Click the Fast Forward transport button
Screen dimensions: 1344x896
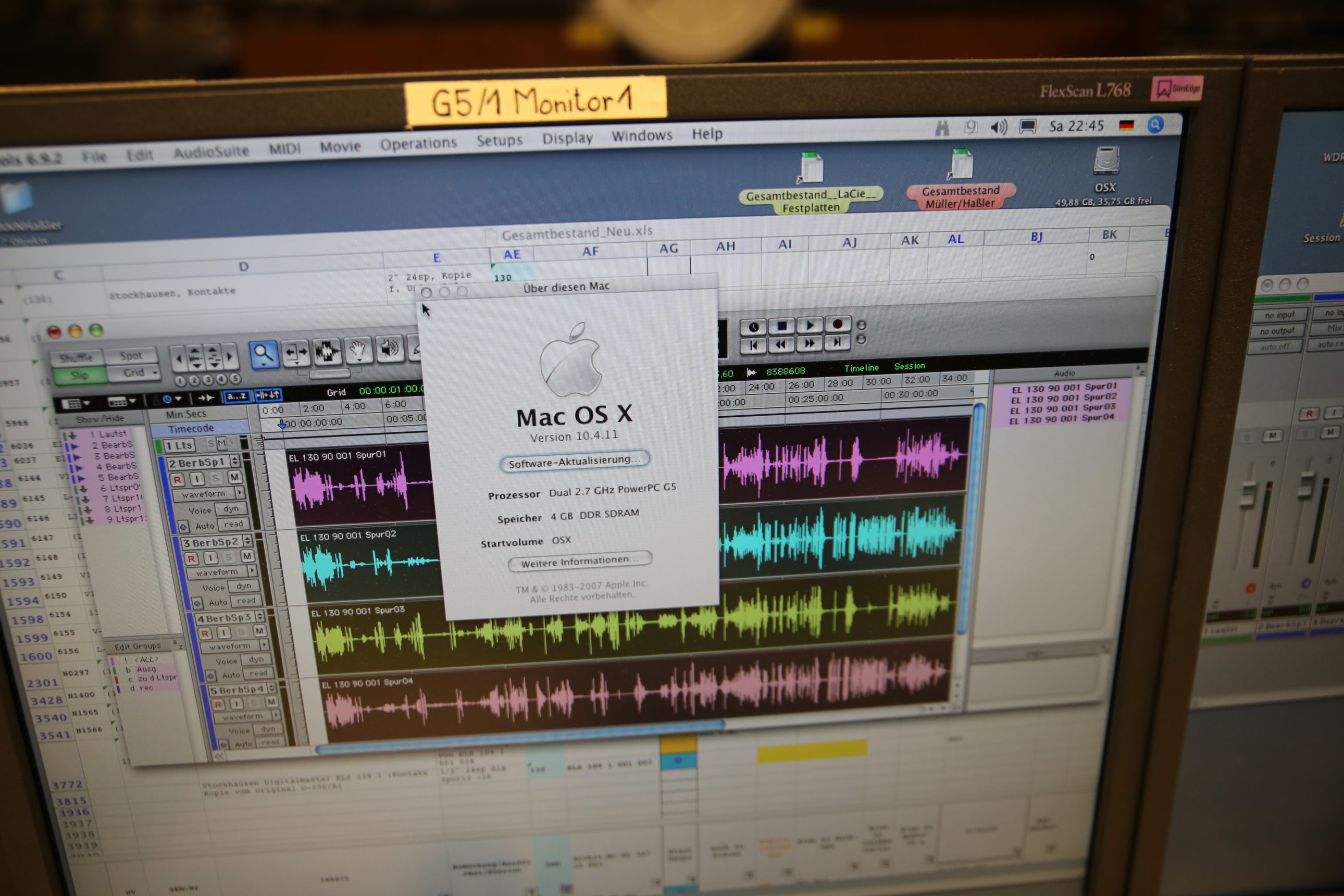click(810, 343)
